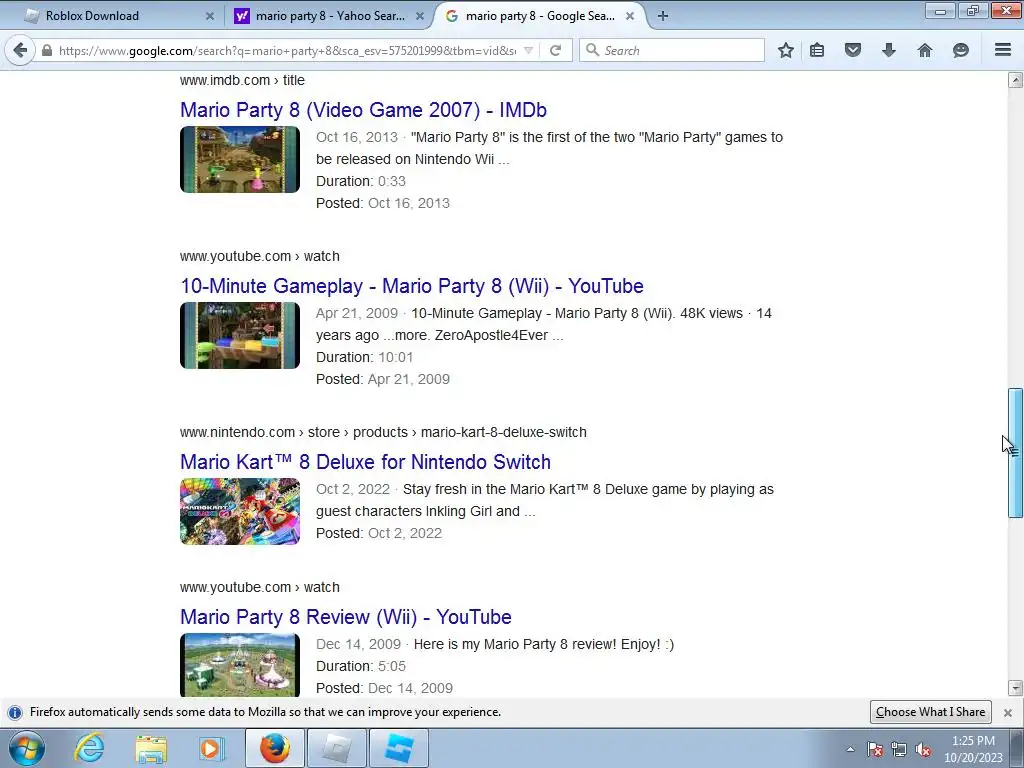Click the Duration: 5:05 text
This screenshot has height=768, width=1024.
point(360,666)
